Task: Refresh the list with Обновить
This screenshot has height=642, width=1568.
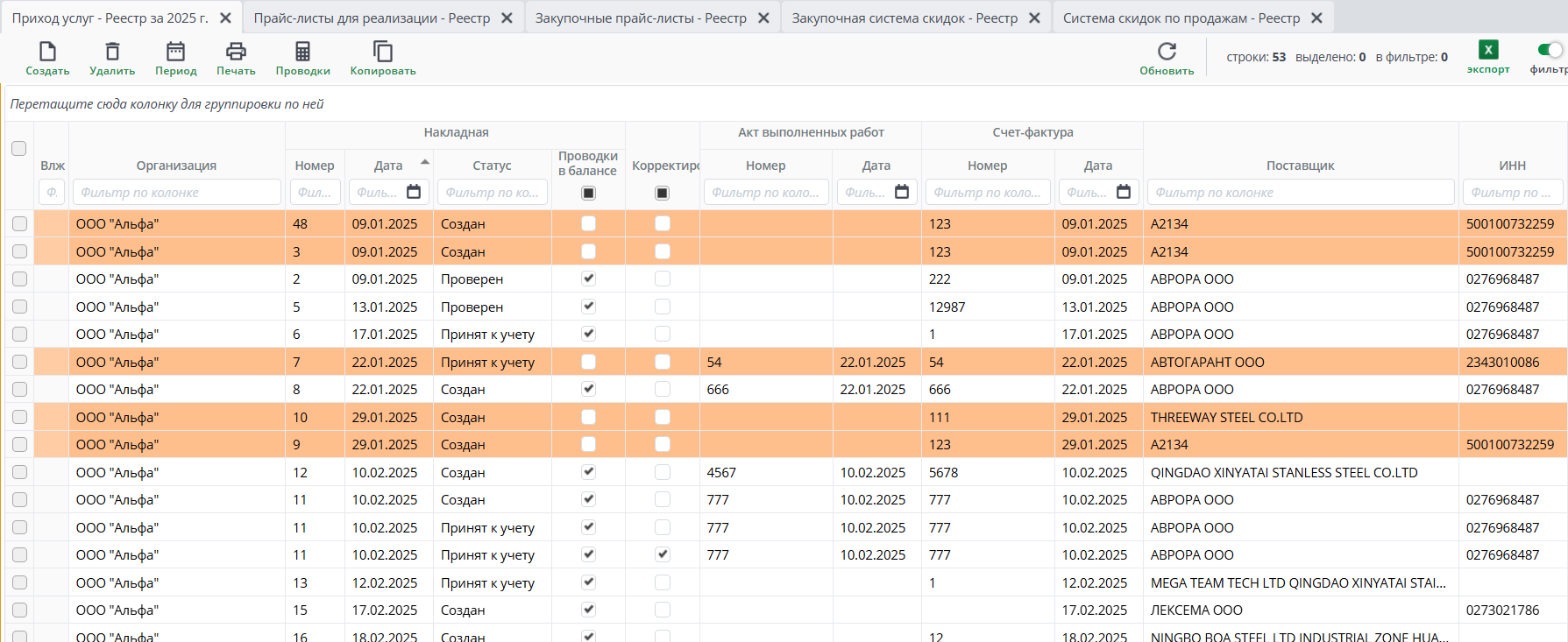Action: pyautogui.click(x=1167, y=52)
